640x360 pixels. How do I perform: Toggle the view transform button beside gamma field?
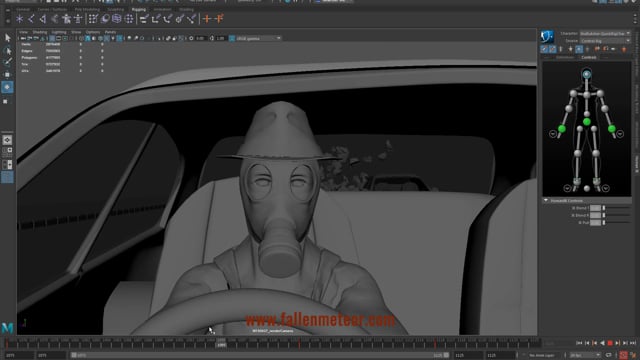point(232,38)
